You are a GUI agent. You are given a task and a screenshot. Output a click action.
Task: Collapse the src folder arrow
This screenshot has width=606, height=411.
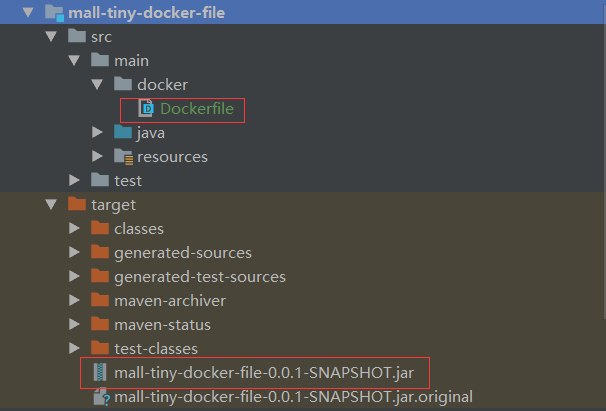tap(51, 37)
